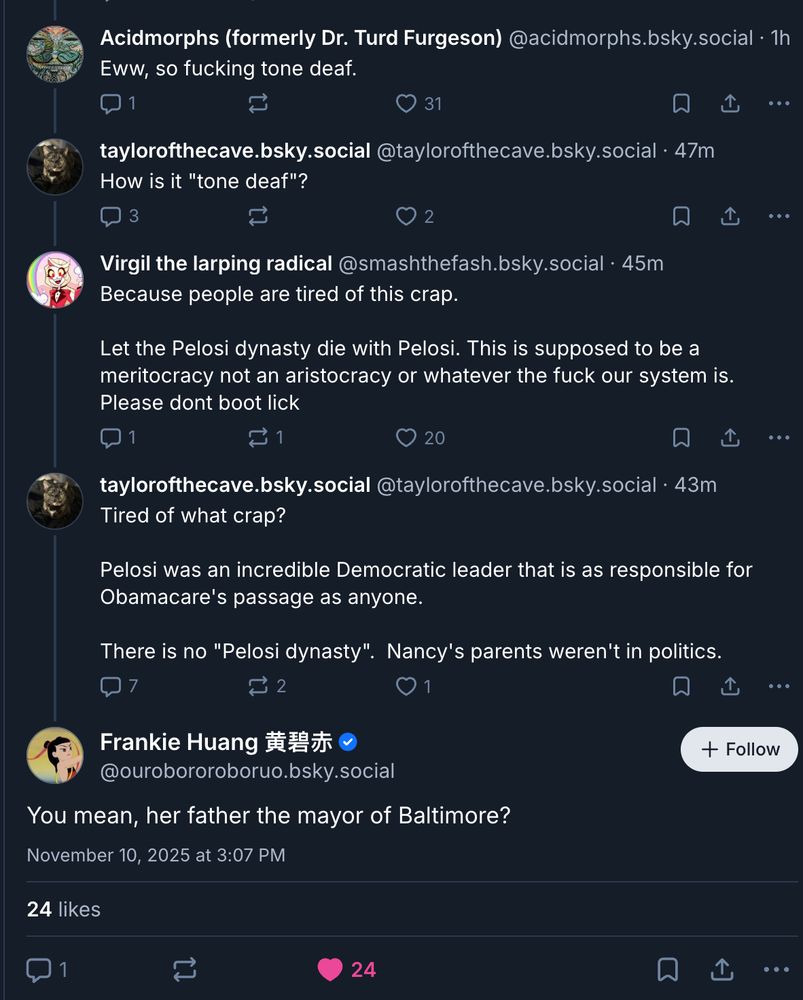Share taylorofthecave's "Tired of what crap?" reply
Image resolution: width=803 pixels, height=1000 pixels.
click(730, 686)
